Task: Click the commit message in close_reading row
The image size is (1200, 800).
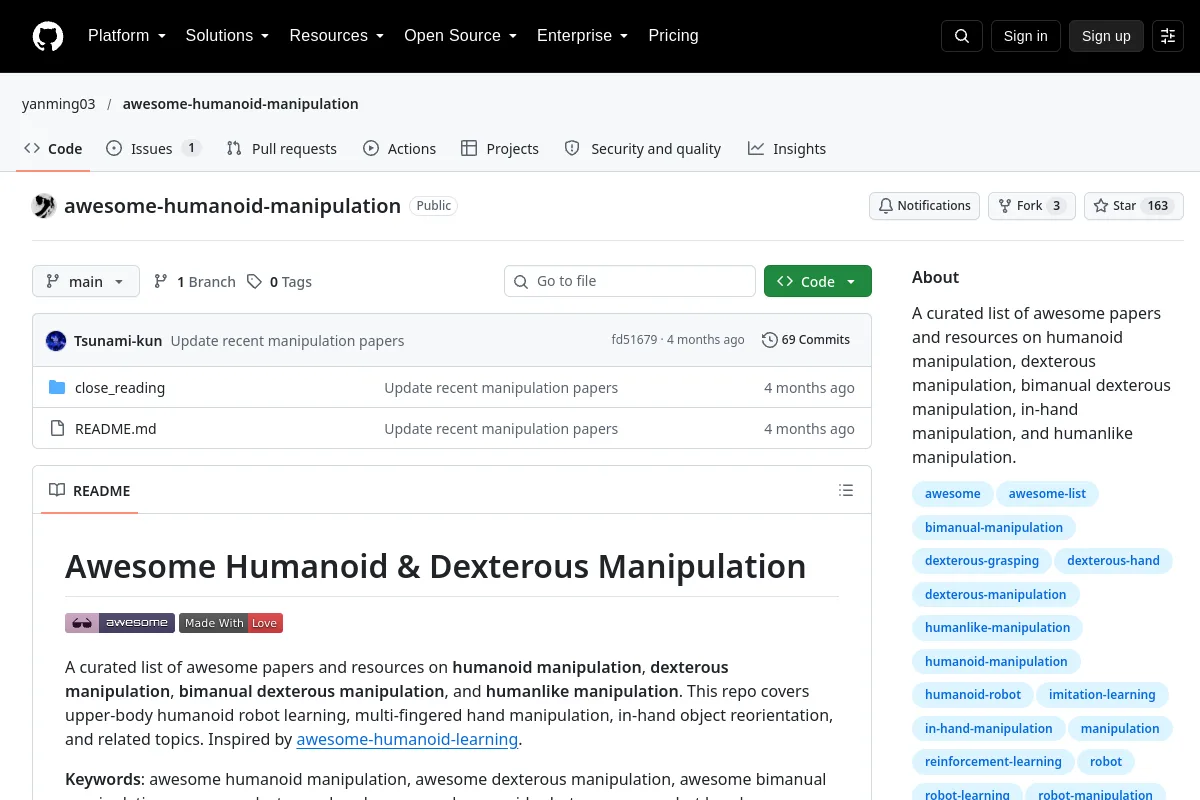Action: click(x=501, y=388)
